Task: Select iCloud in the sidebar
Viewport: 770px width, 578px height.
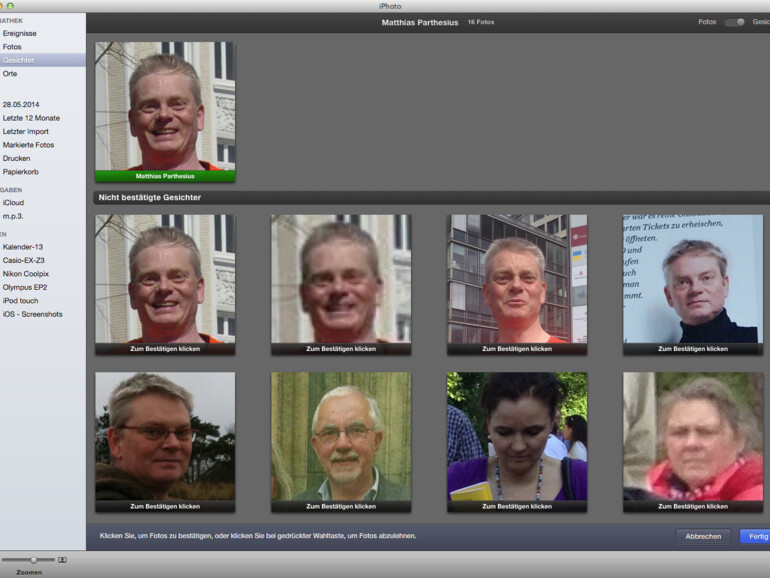Action: click(x=13, y=202)
